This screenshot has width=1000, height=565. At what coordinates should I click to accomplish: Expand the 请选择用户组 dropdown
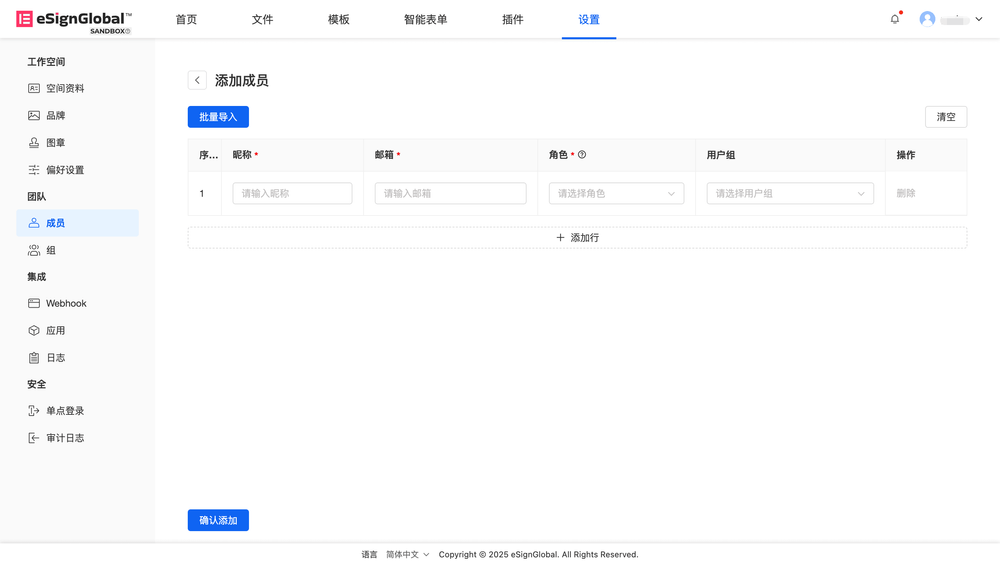(790, 194)
